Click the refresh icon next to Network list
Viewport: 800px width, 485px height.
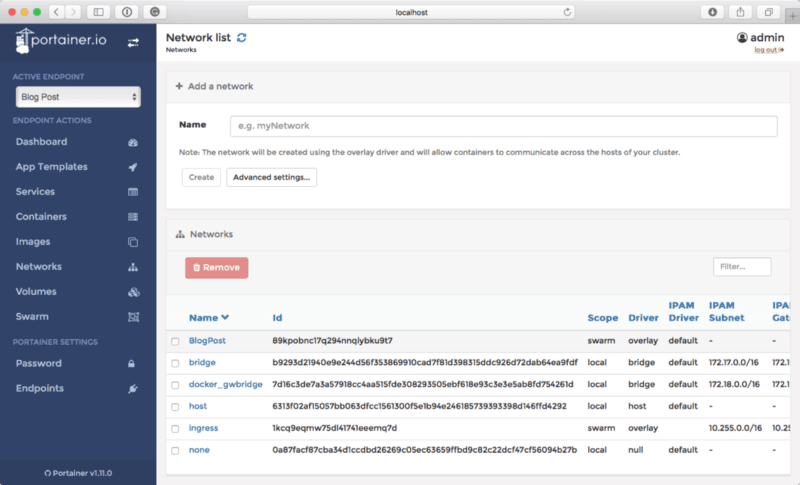[x=241, y=38]
